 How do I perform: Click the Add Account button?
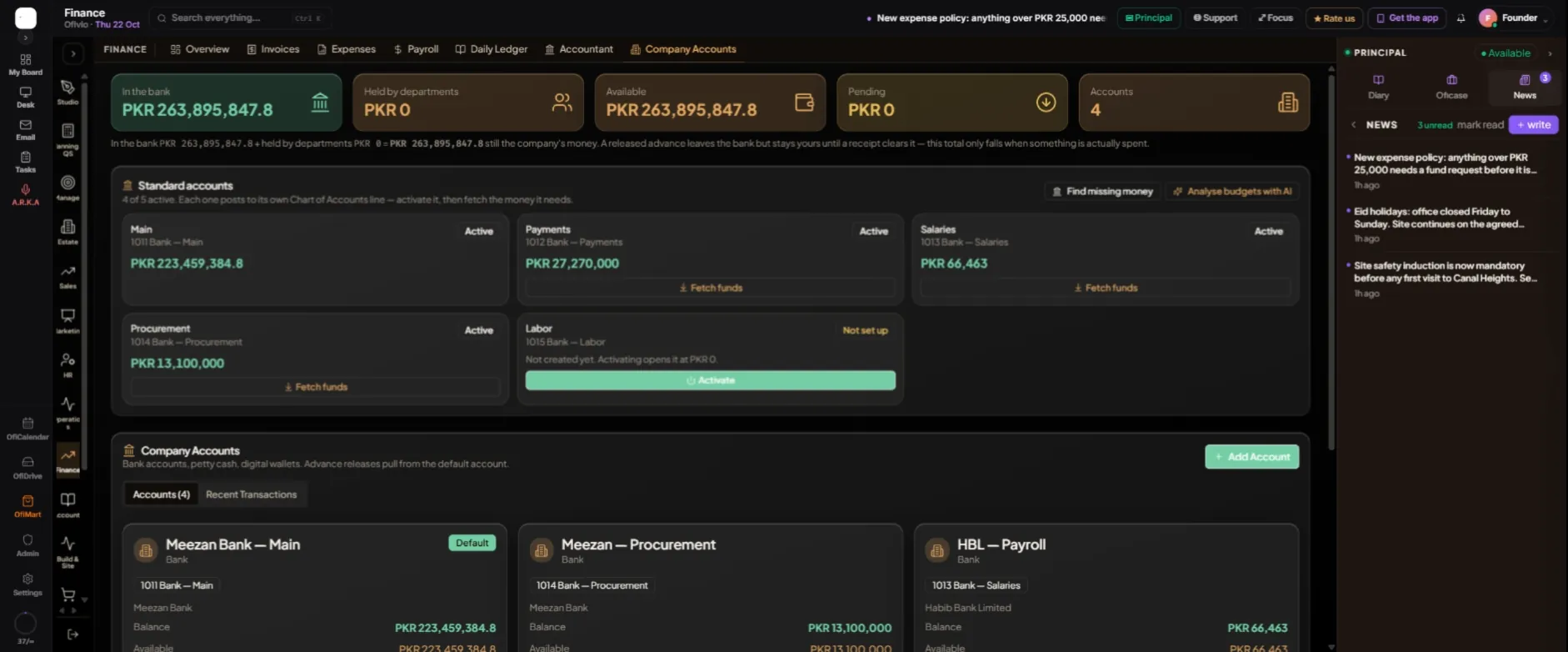point(1251,457)
